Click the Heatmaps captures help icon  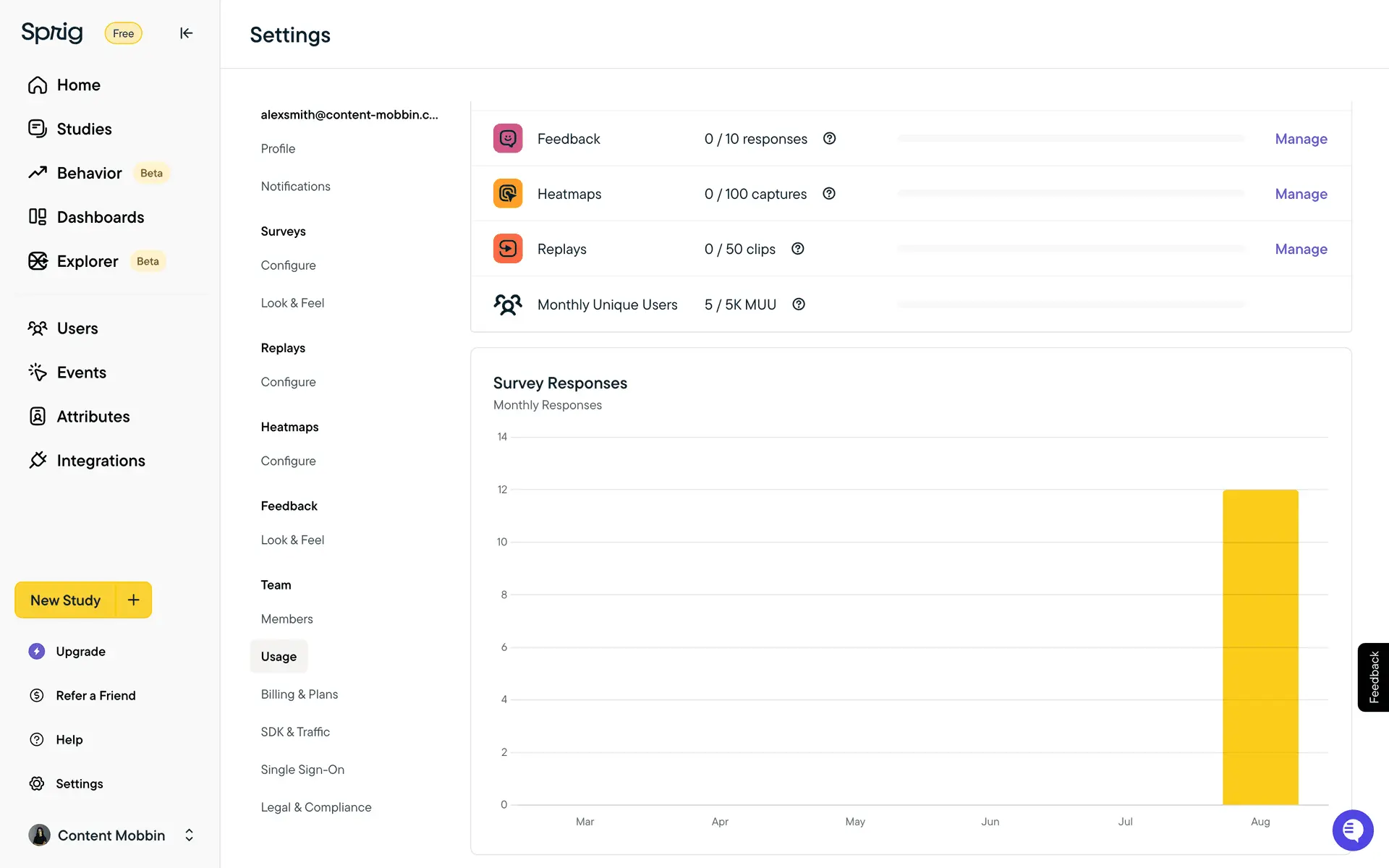829,193
